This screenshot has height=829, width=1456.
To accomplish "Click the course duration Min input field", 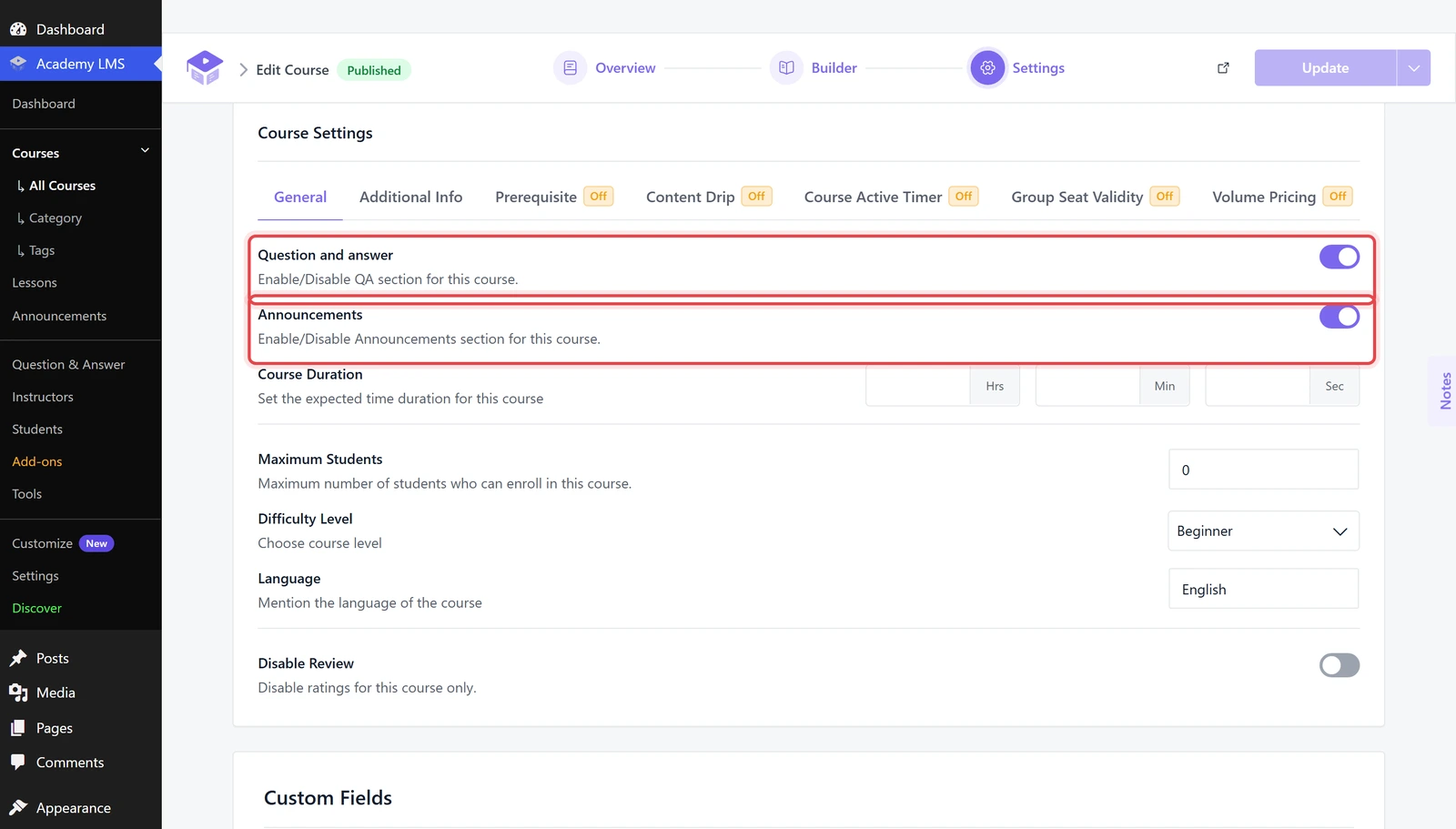I will (x=1087, y=387).
